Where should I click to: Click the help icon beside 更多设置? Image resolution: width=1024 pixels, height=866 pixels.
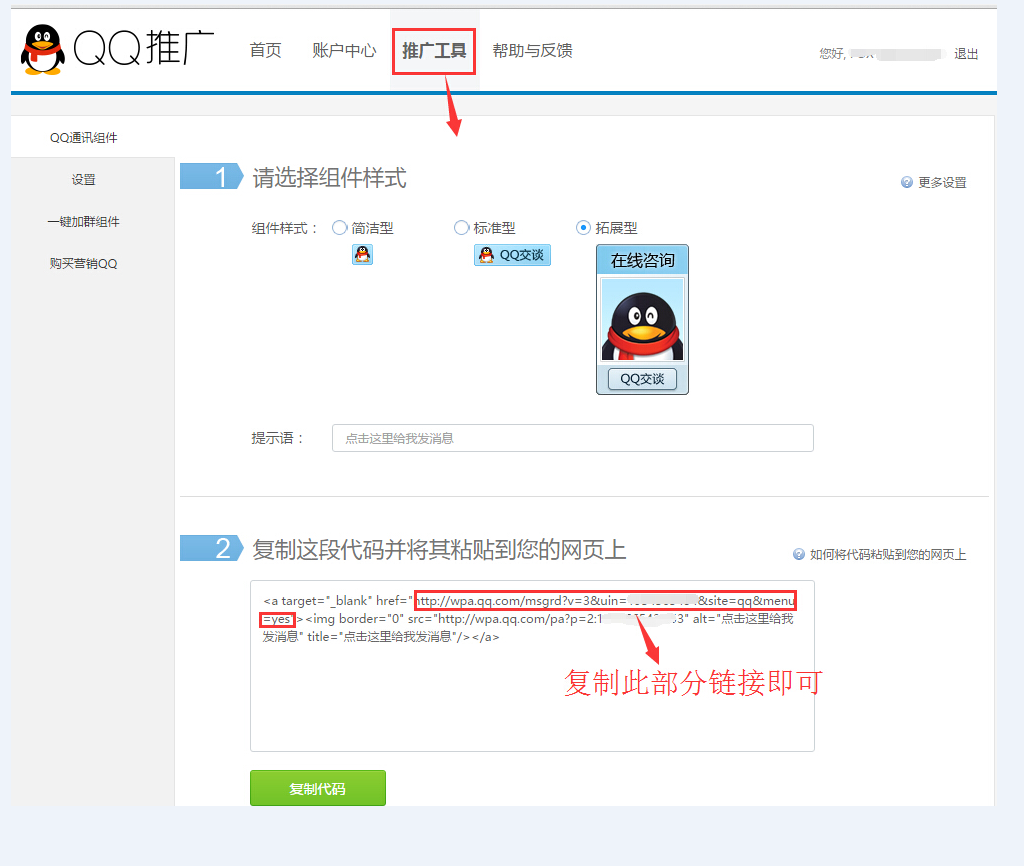pyautogui.click(x=906, y=182)
